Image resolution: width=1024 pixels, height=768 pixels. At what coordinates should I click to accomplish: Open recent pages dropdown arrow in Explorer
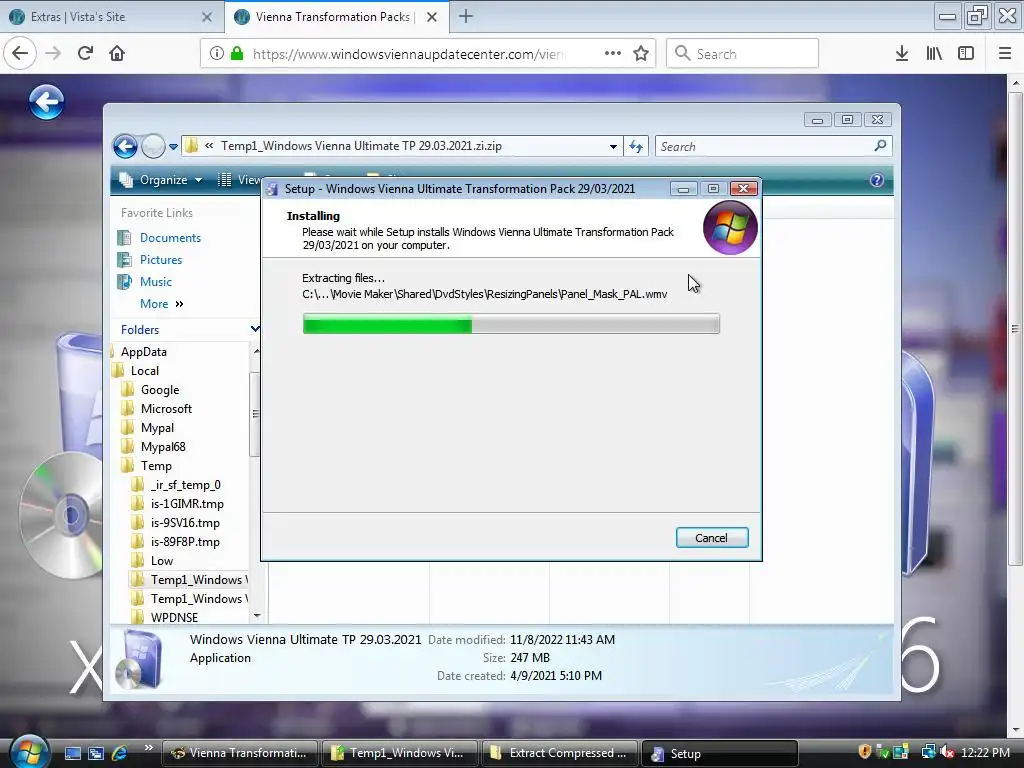tap(173, 147)
